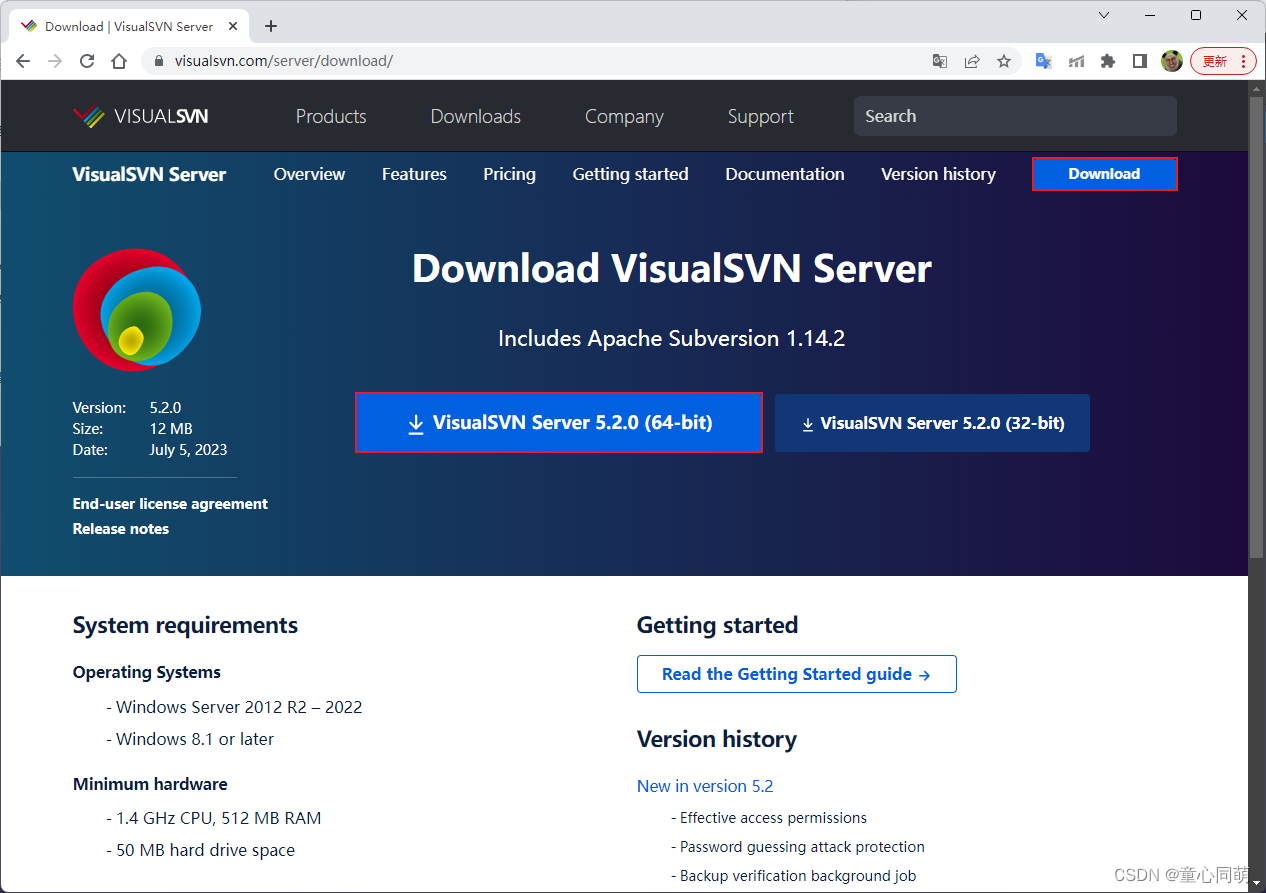The height and width of the screenshot is (893, 1266).
Task: Click the scrollbar down arrow
Action: [1257, 883]
